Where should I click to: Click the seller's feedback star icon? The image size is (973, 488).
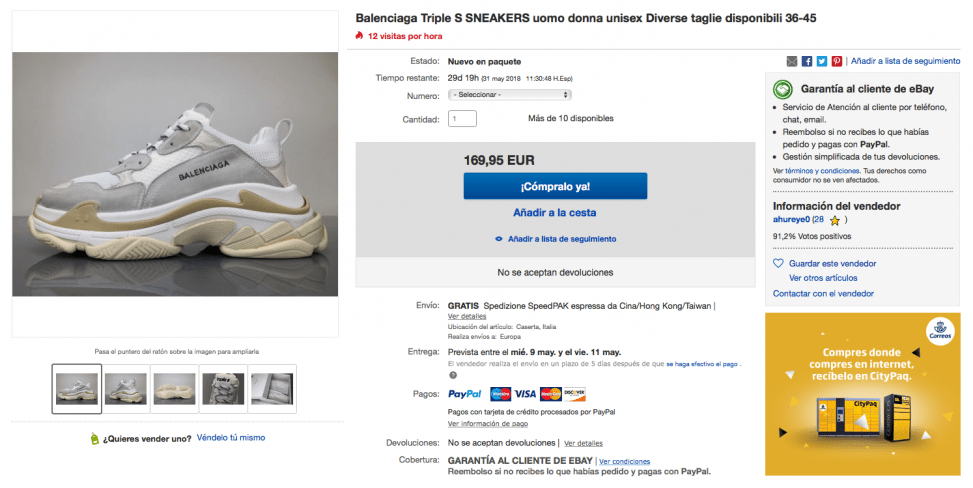(x=835, y=220)
